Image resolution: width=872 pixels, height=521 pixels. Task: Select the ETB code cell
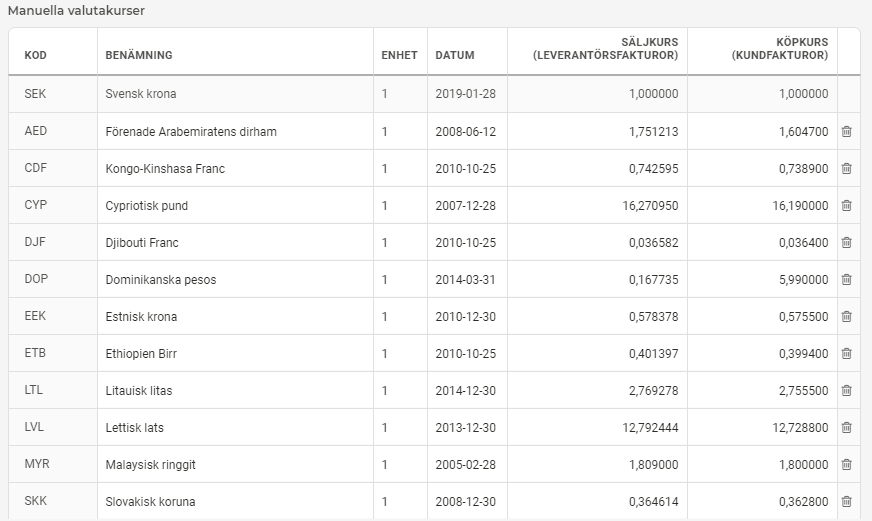35,353
